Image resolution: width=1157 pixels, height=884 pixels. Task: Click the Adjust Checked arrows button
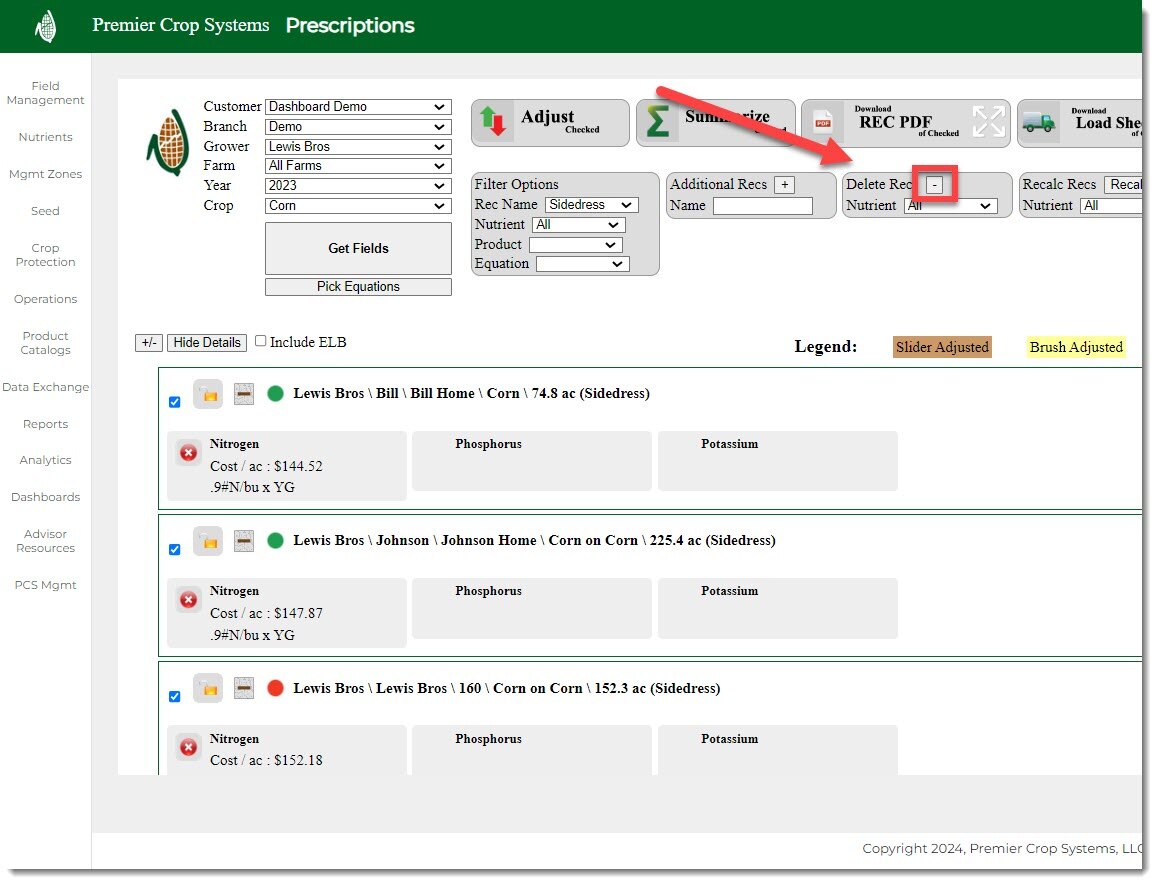pyautogui.click(x=551, y=122)
